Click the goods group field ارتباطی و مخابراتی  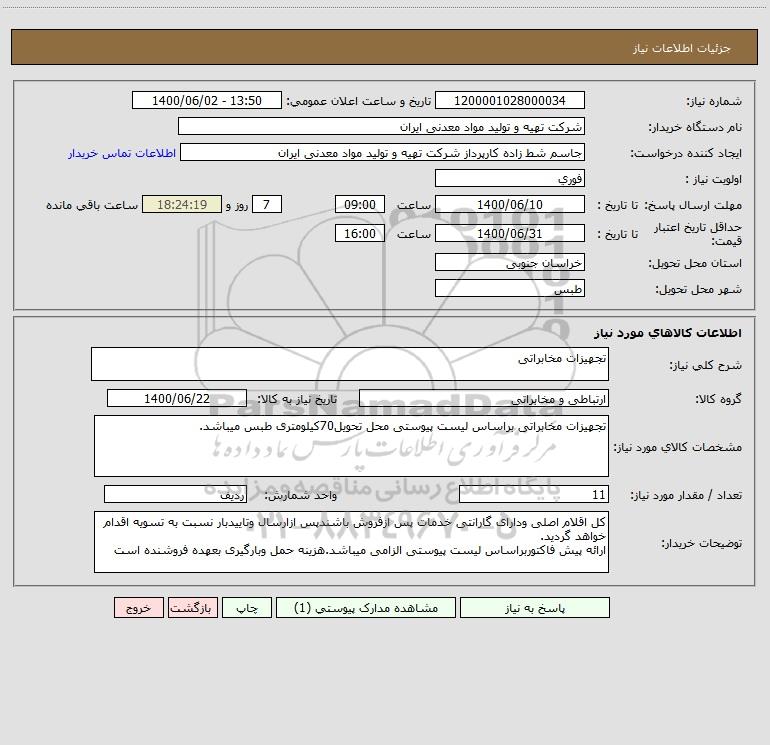coord(484,398)
